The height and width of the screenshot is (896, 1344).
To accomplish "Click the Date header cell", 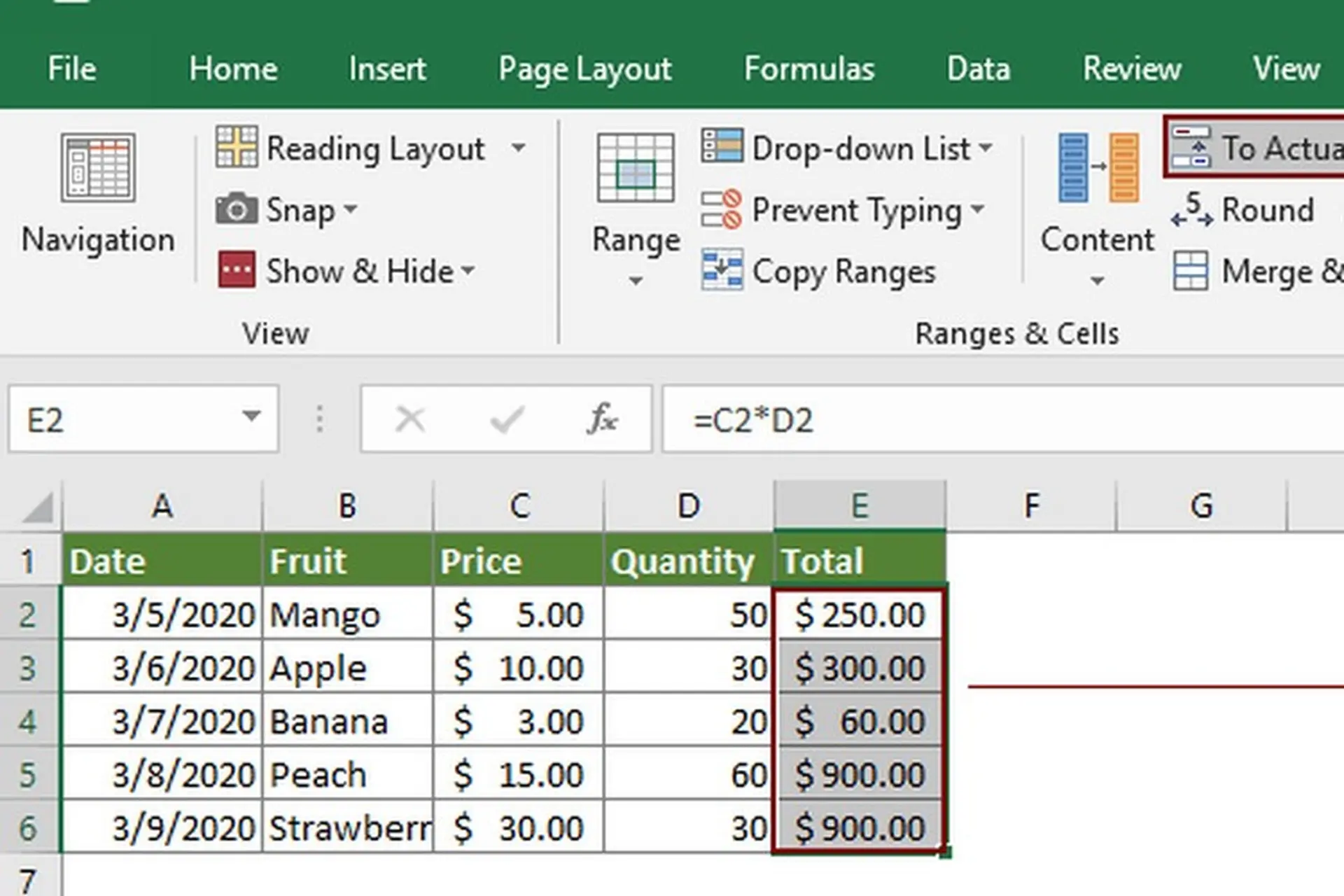I will pos(162,560).
